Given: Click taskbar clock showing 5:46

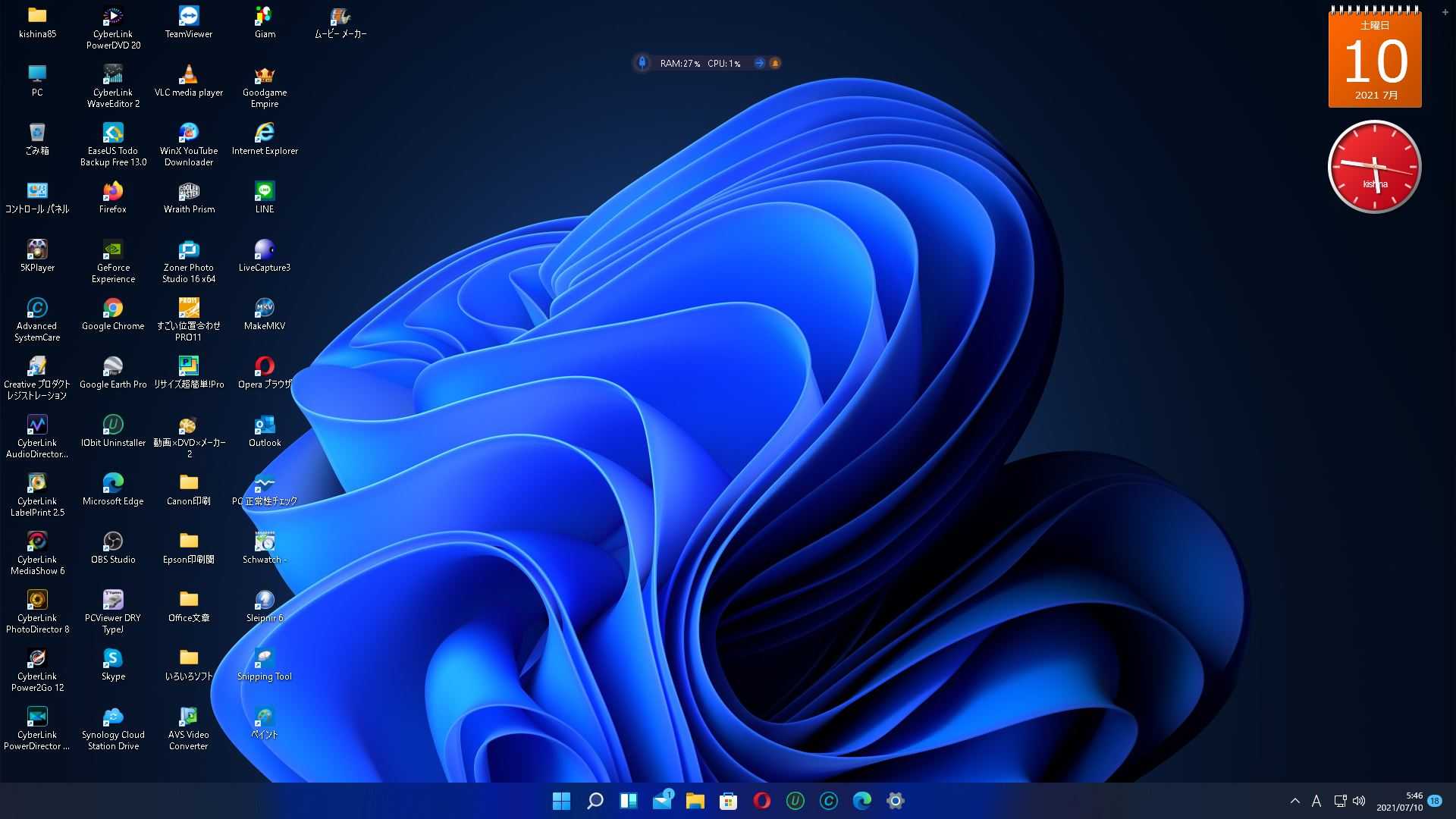Looking at the screenshot, I should click(1400, 802).
